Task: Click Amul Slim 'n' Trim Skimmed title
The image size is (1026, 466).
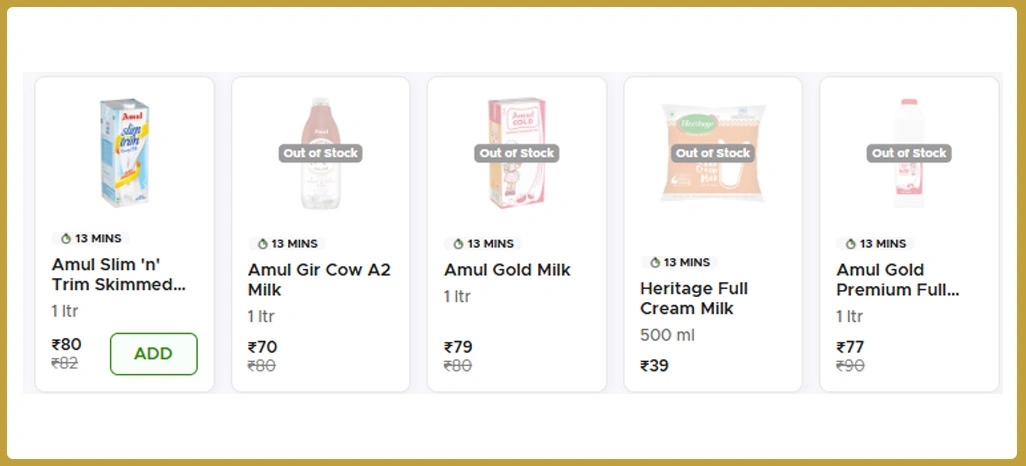Action: click(119, 274)
